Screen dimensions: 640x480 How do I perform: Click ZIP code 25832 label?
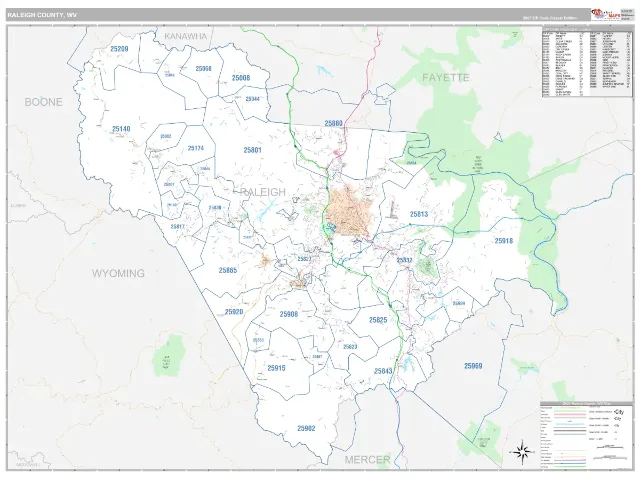(404, 260)
